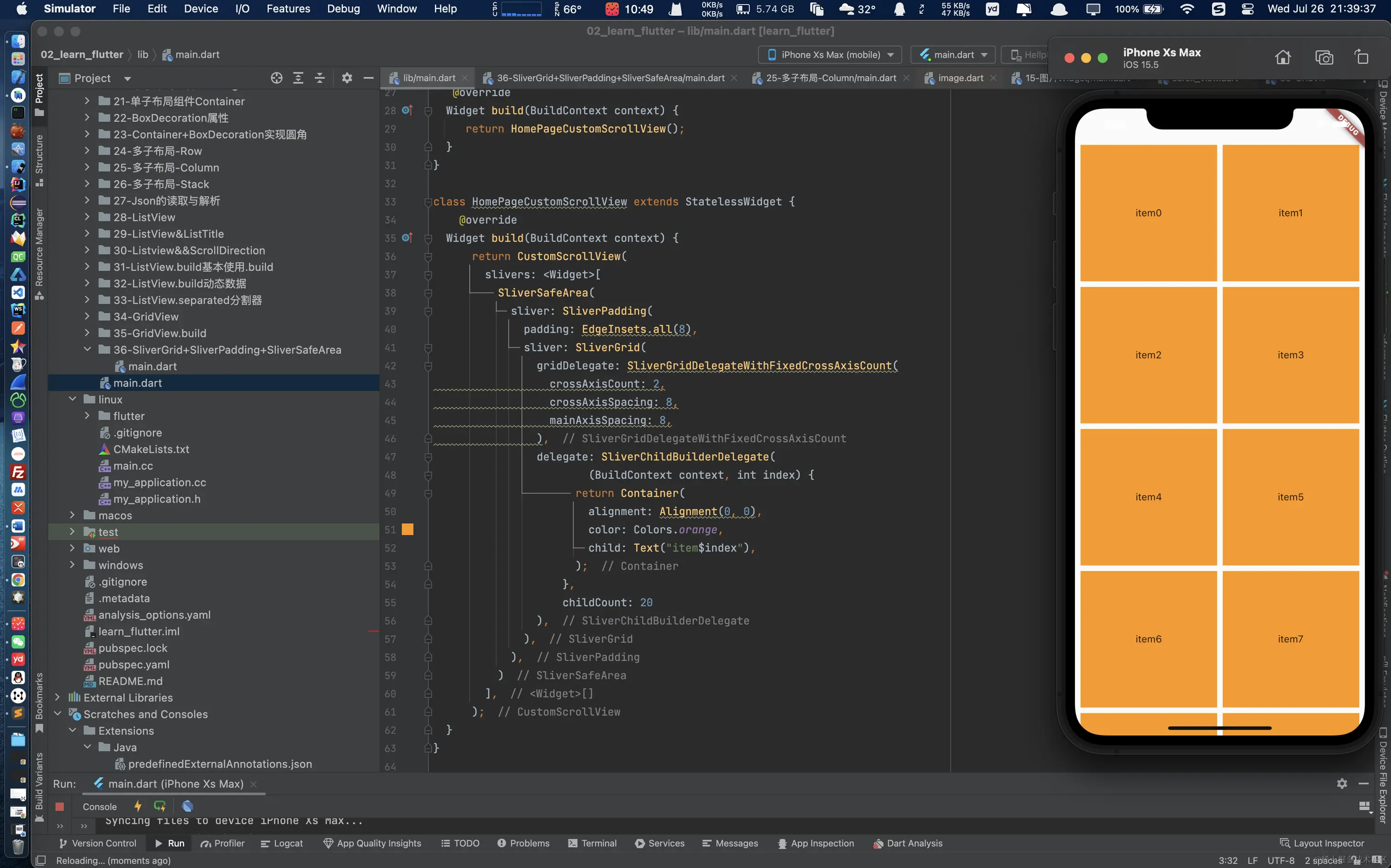Select pubspec.yaml in project tree
1391x868 pixels.
(133, 664)
